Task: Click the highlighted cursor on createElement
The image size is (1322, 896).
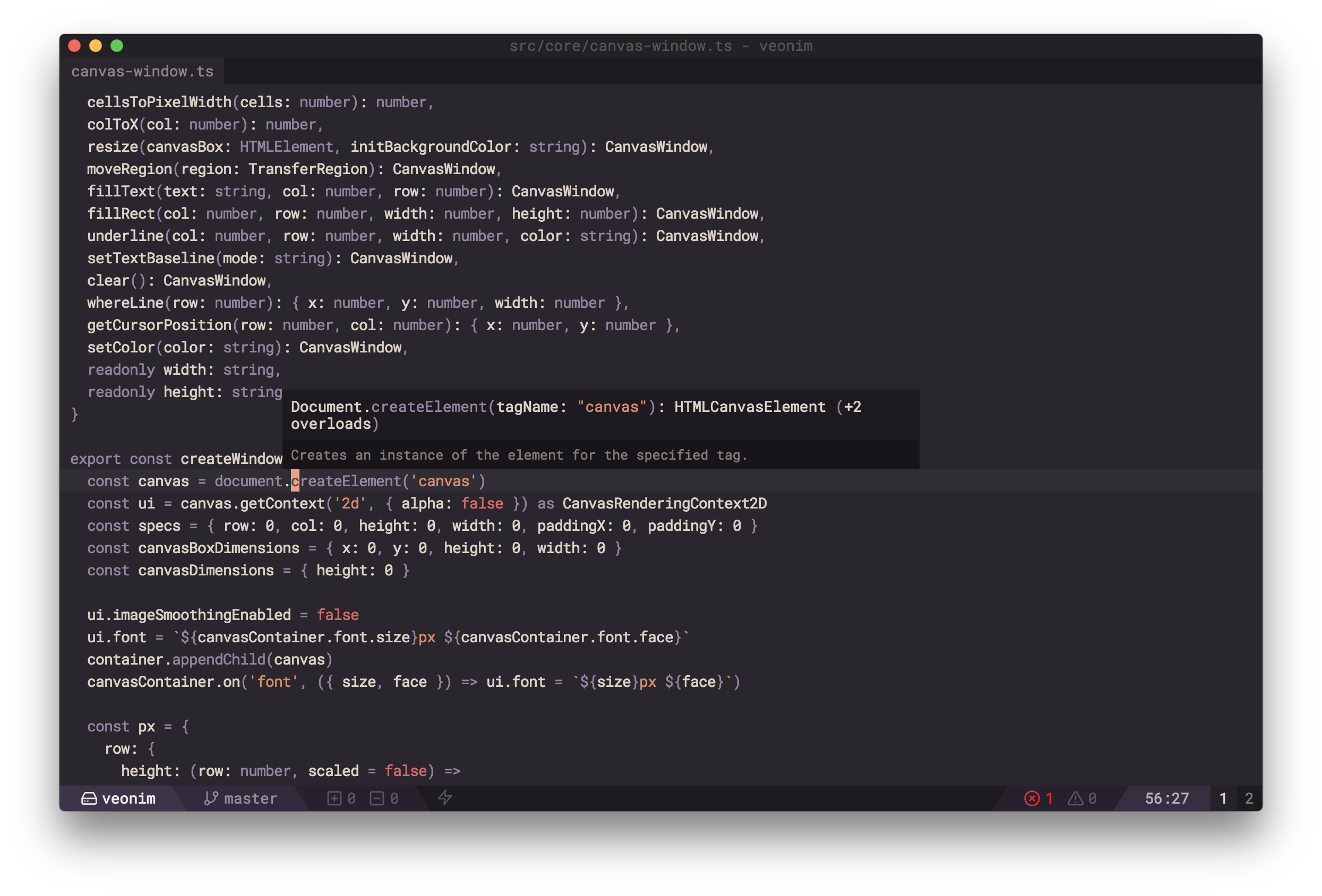Action: [x=295, y=481]
